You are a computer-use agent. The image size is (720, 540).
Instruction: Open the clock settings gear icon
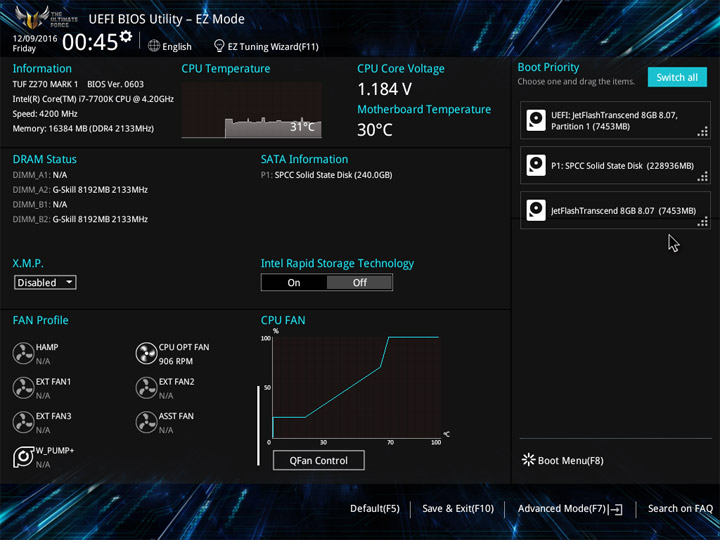(125, 36)
